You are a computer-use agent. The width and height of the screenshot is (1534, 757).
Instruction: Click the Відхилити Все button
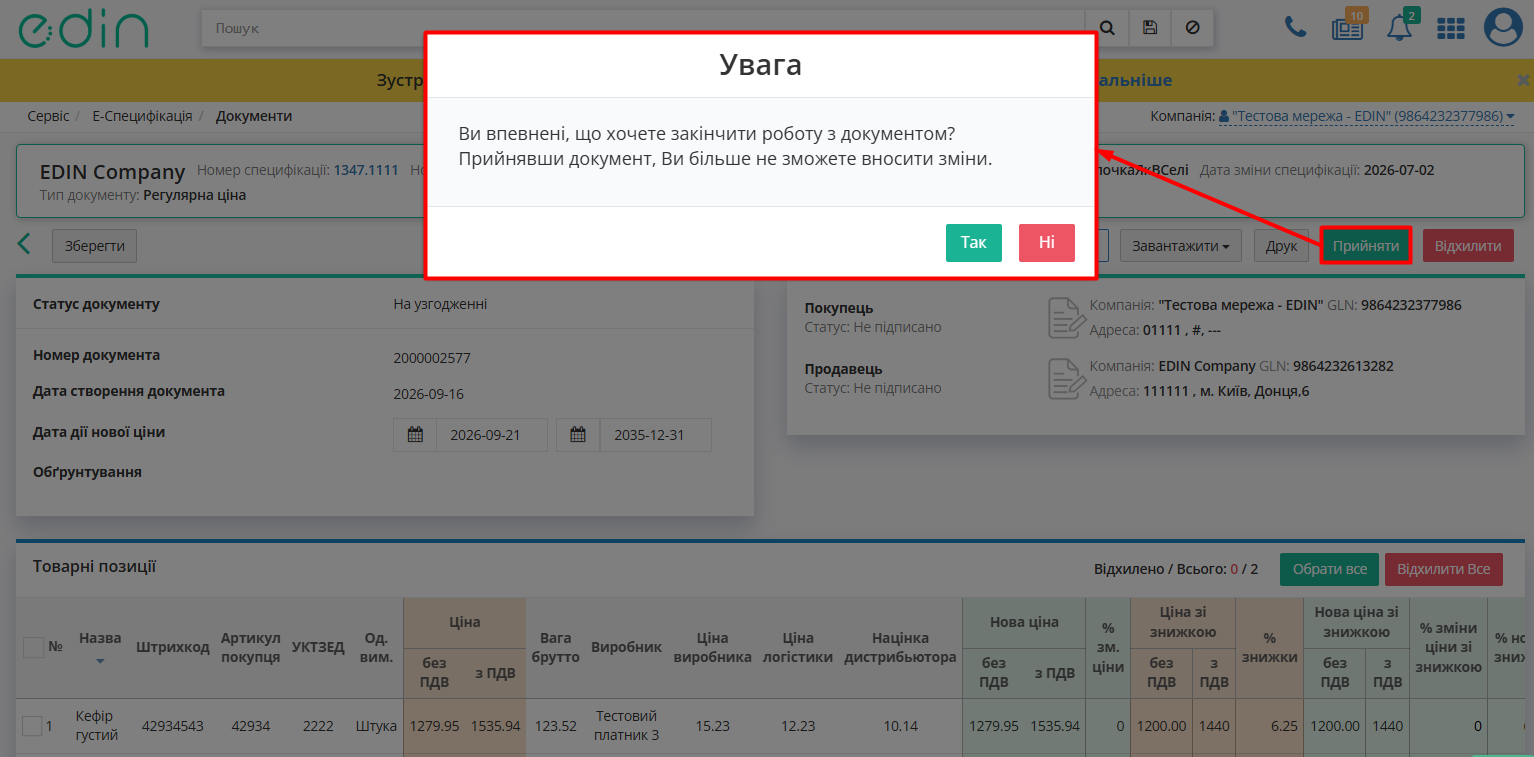[1444, 569]
